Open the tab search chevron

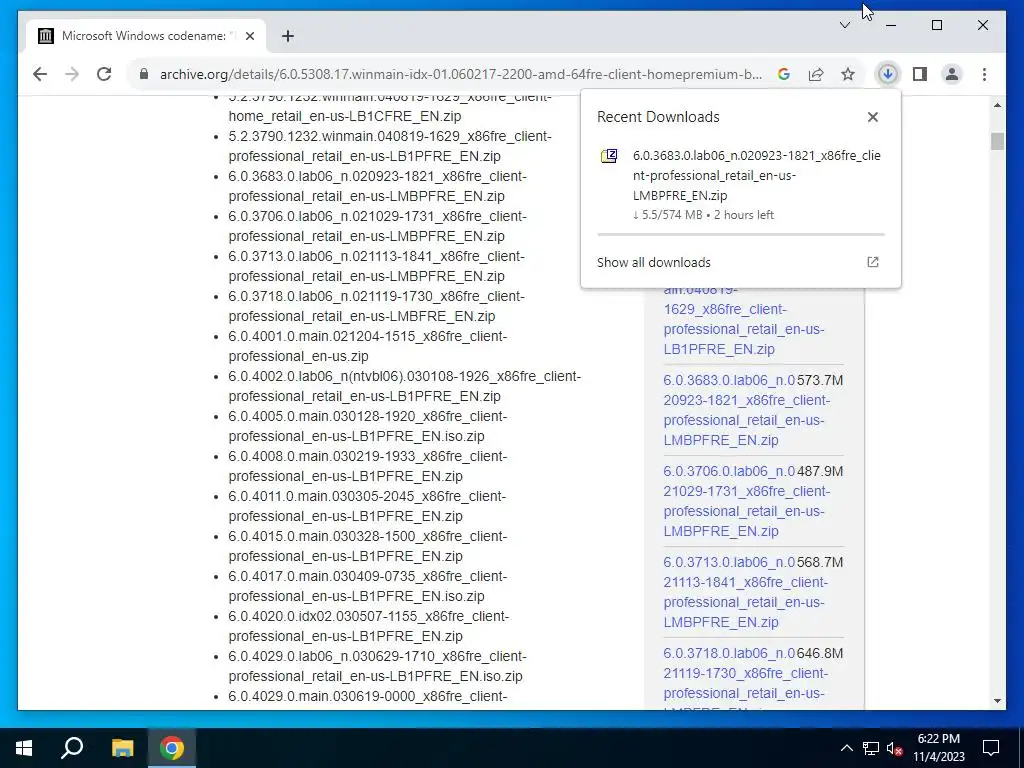click(x=844, y=25)
